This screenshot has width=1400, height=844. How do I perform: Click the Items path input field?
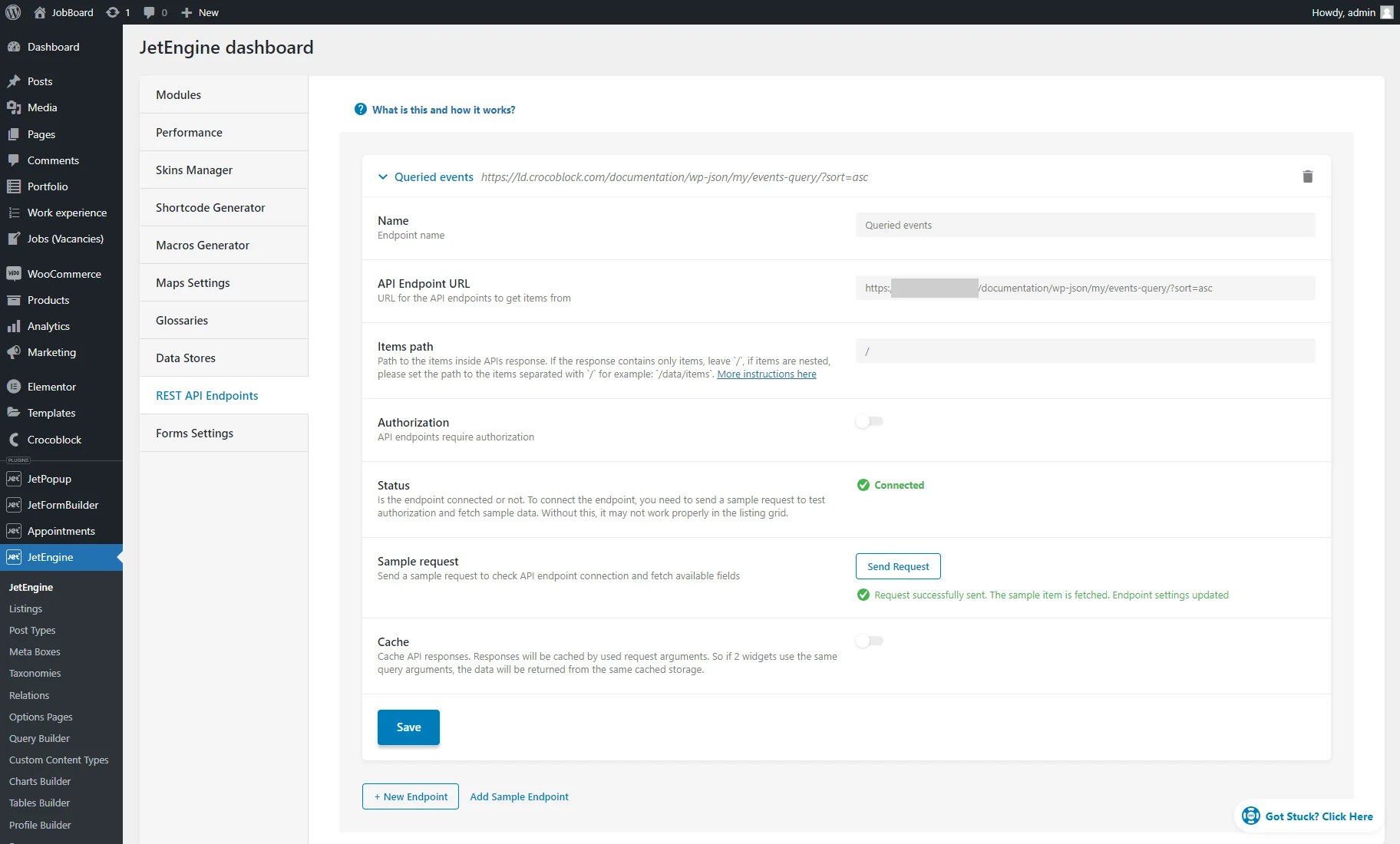tap(1085, 351)
